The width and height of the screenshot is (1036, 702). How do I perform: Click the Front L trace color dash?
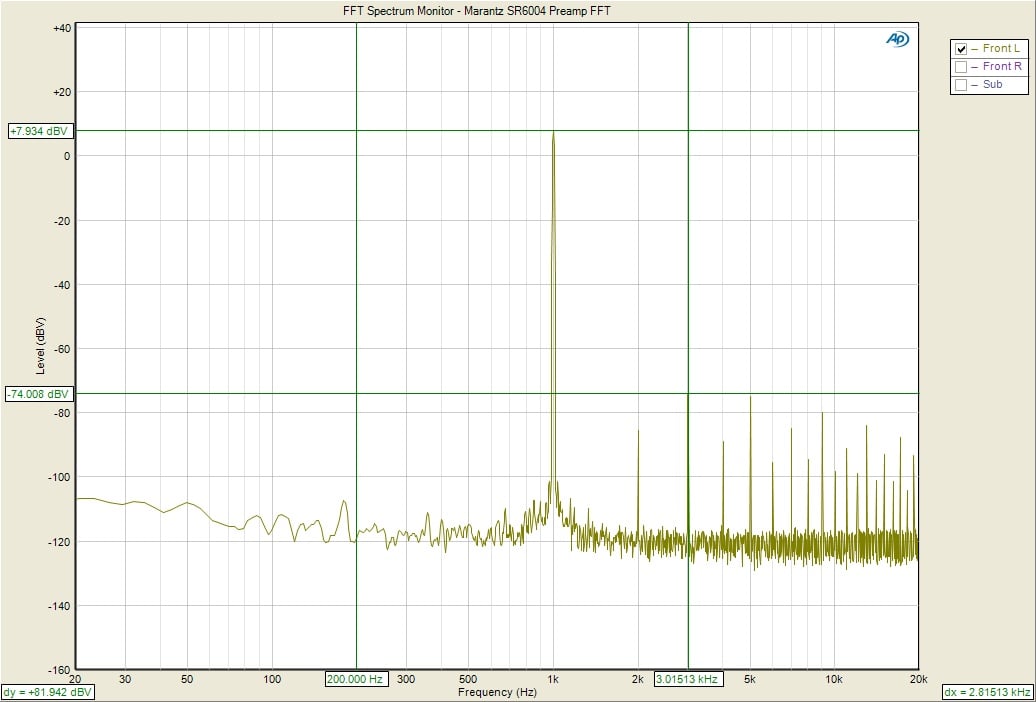click(x=975, y=49)
